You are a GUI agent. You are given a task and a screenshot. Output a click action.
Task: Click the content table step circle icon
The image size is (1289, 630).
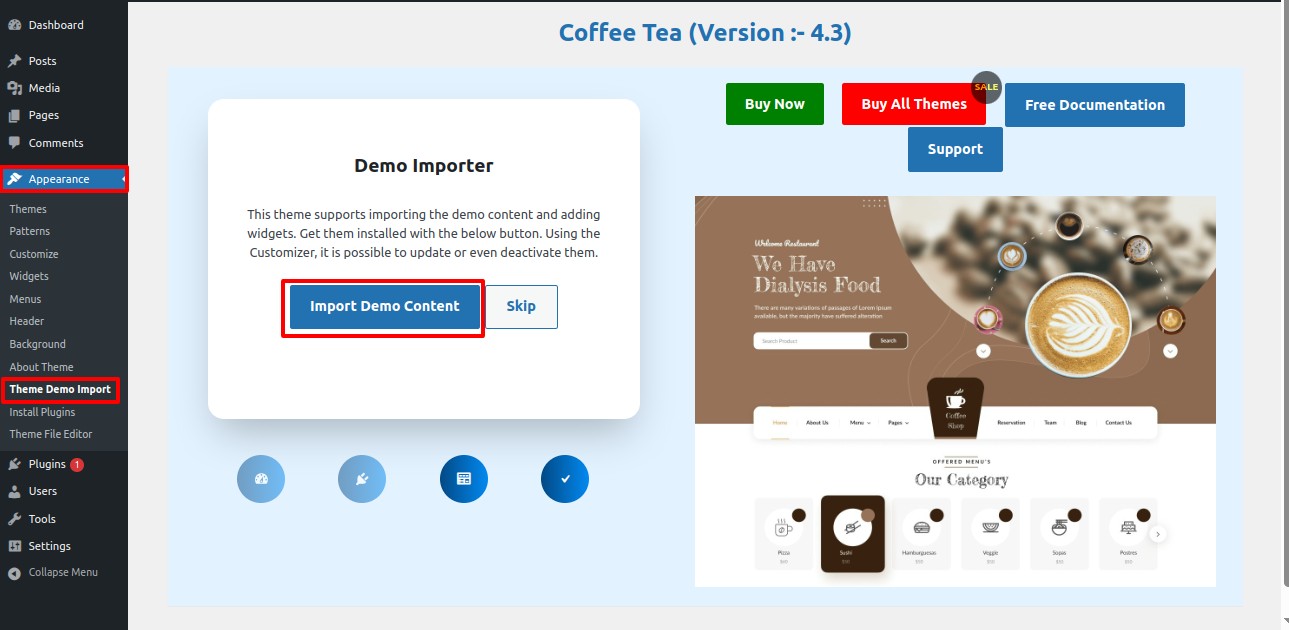[x=464, y=479]
